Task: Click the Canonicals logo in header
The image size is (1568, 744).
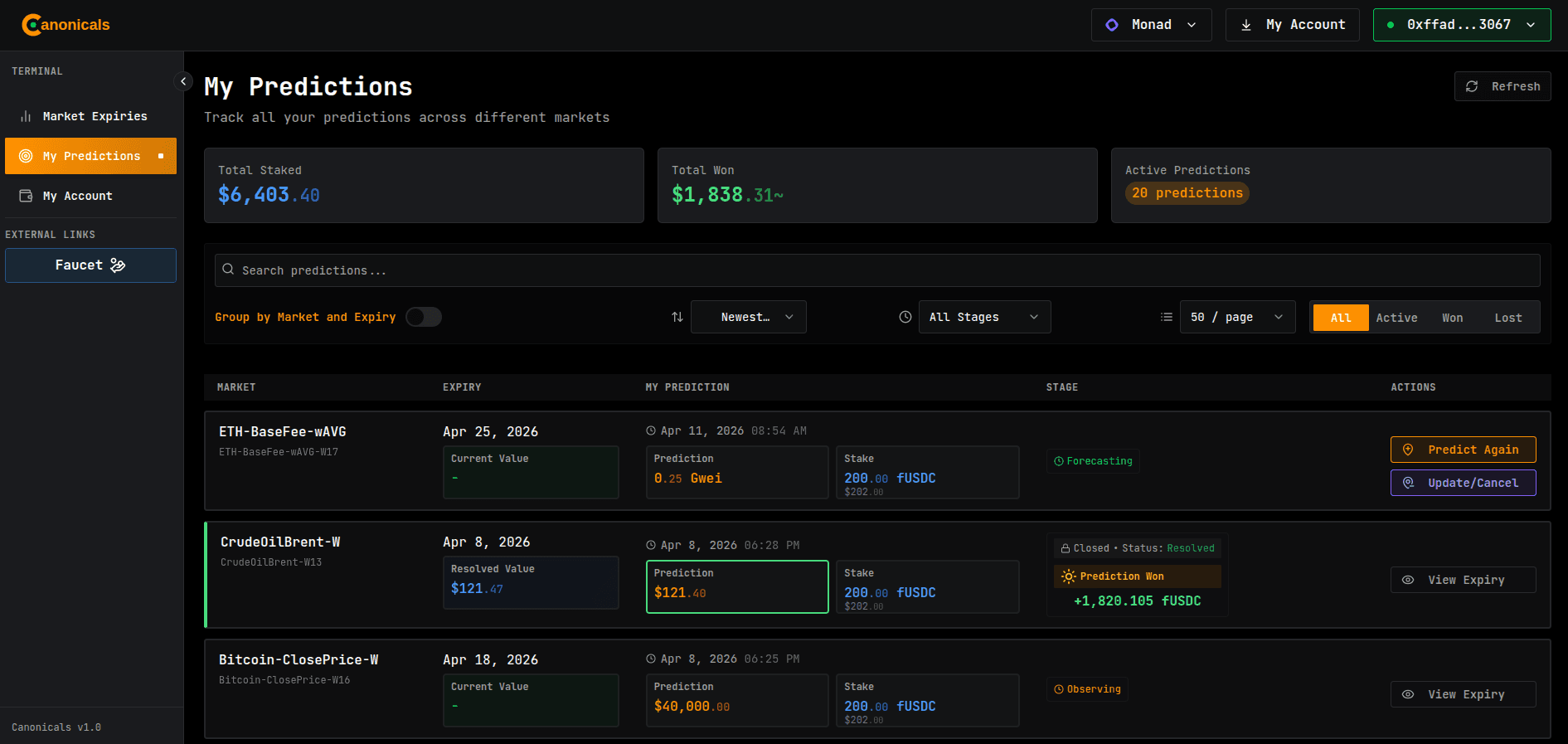Action: click(66, 25)
